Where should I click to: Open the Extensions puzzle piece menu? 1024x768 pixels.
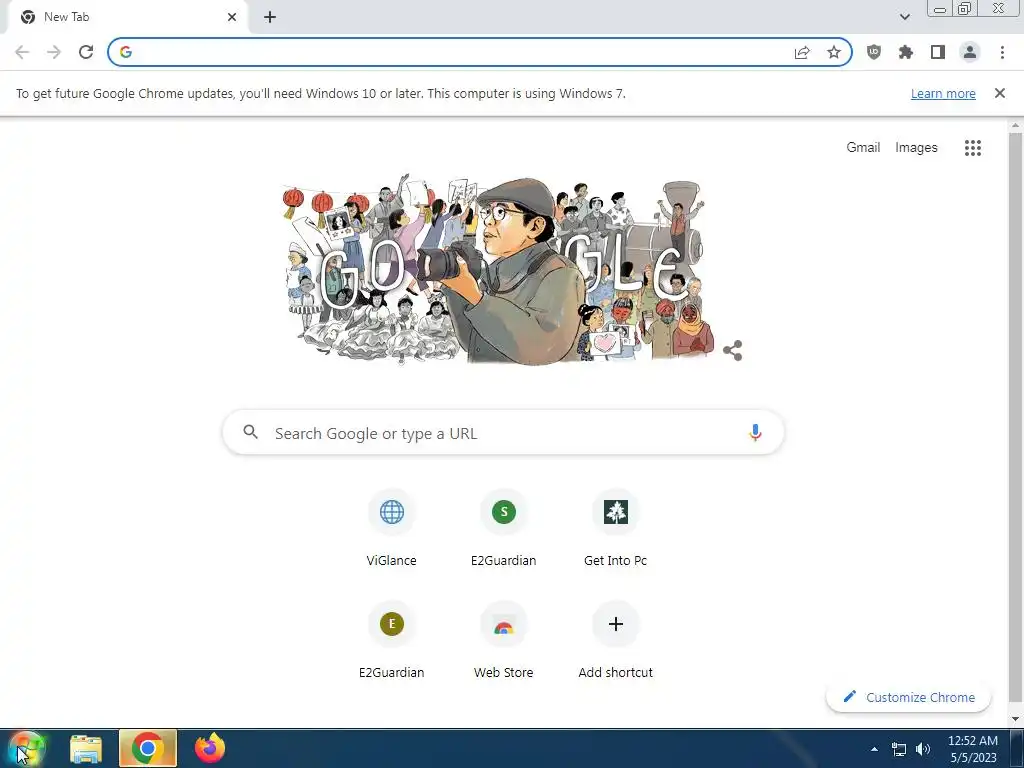906,52
